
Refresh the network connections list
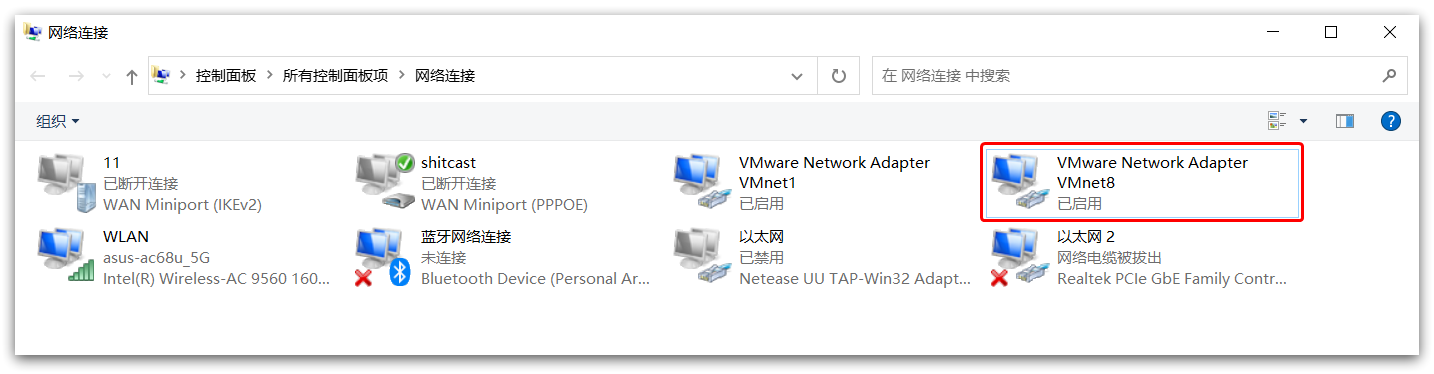tap(839, 76)
